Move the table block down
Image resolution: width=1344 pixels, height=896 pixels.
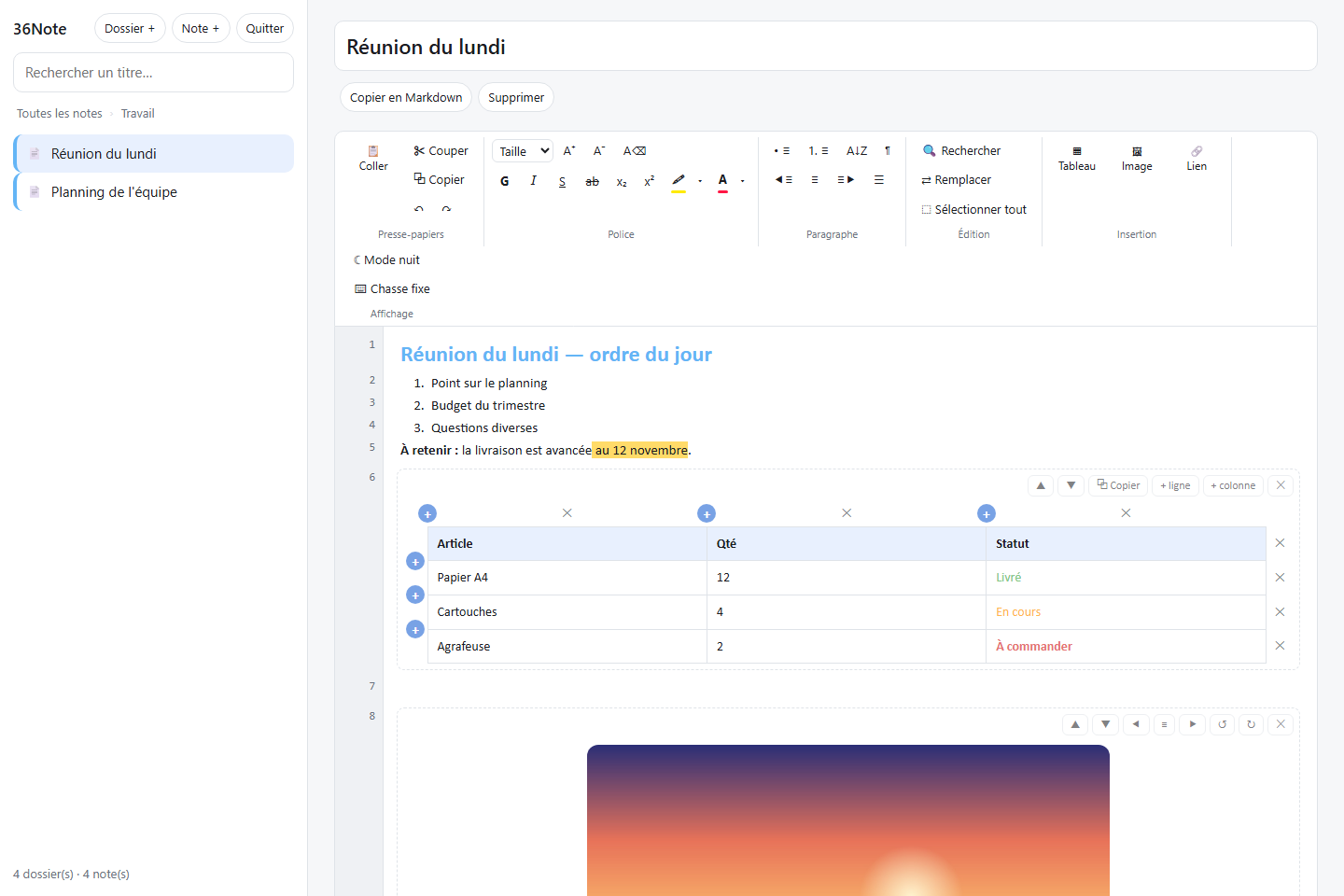tap(1071, 485)
